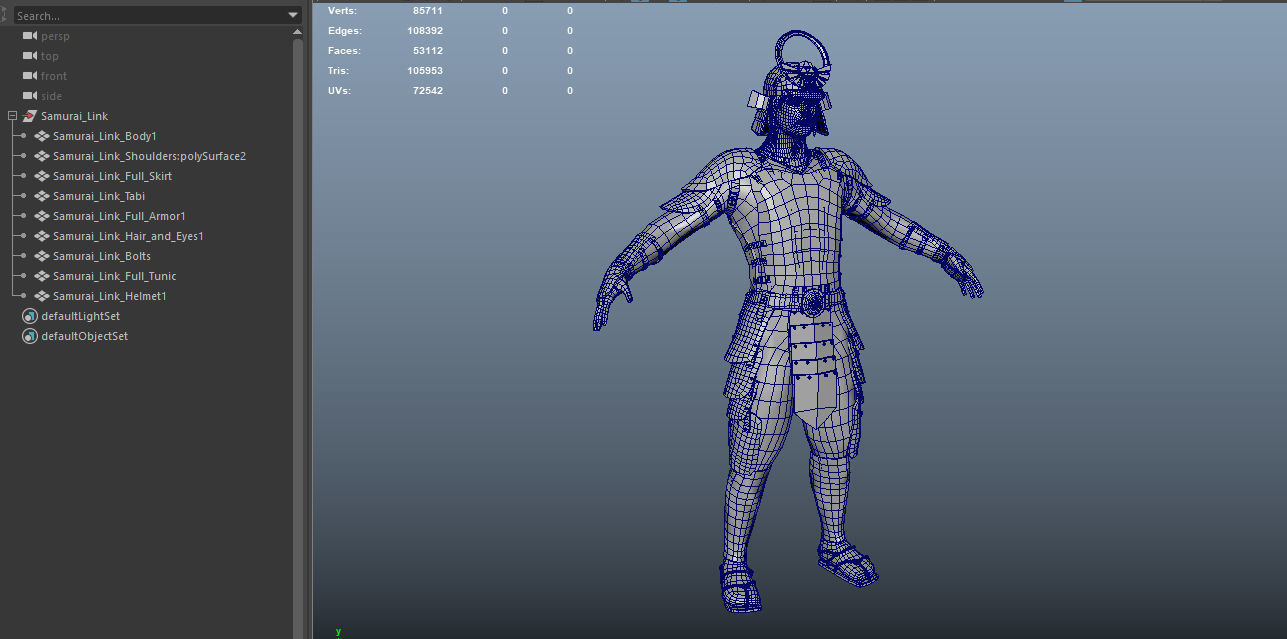Select the top camera entry

point(50,56)
